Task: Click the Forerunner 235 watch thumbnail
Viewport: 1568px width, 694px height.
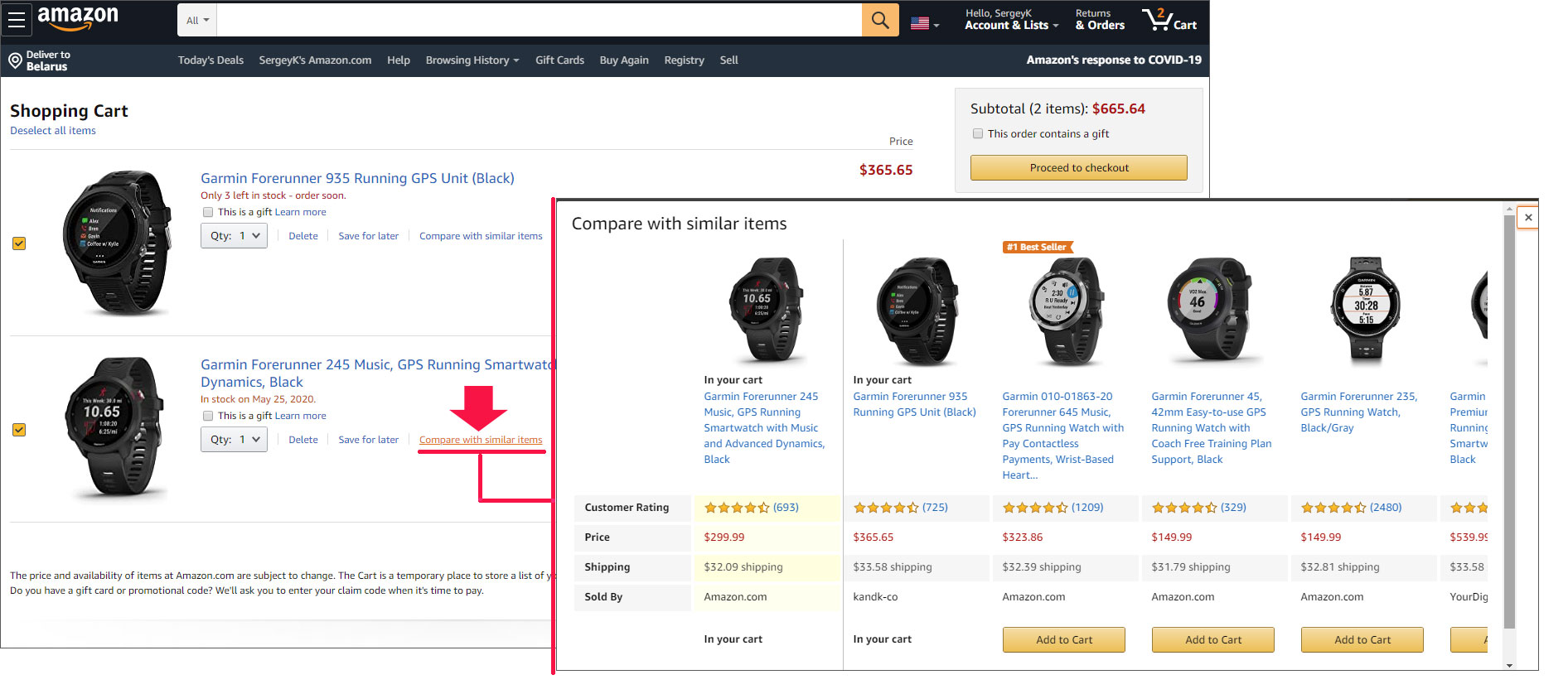Action: [1365, 308]
